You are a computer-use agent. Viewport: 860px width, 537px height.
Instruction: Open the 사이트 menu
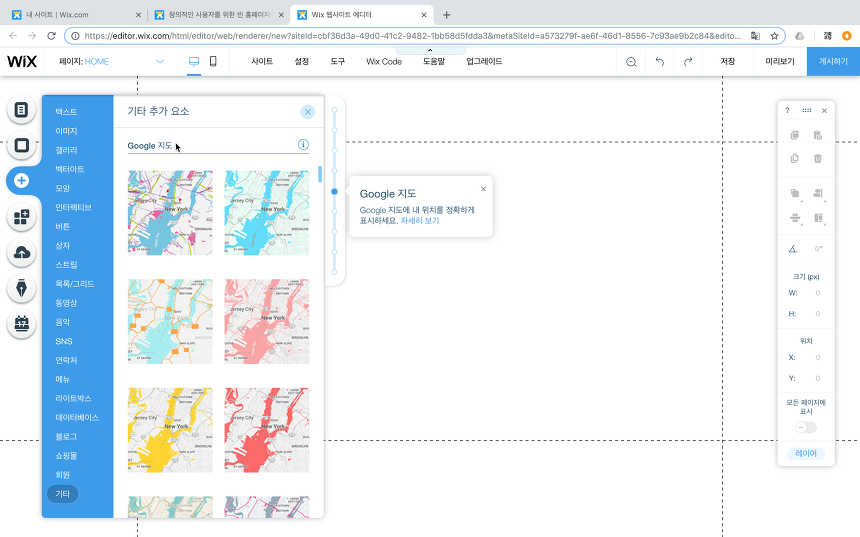pyautogui.click(x=262, y=61)
